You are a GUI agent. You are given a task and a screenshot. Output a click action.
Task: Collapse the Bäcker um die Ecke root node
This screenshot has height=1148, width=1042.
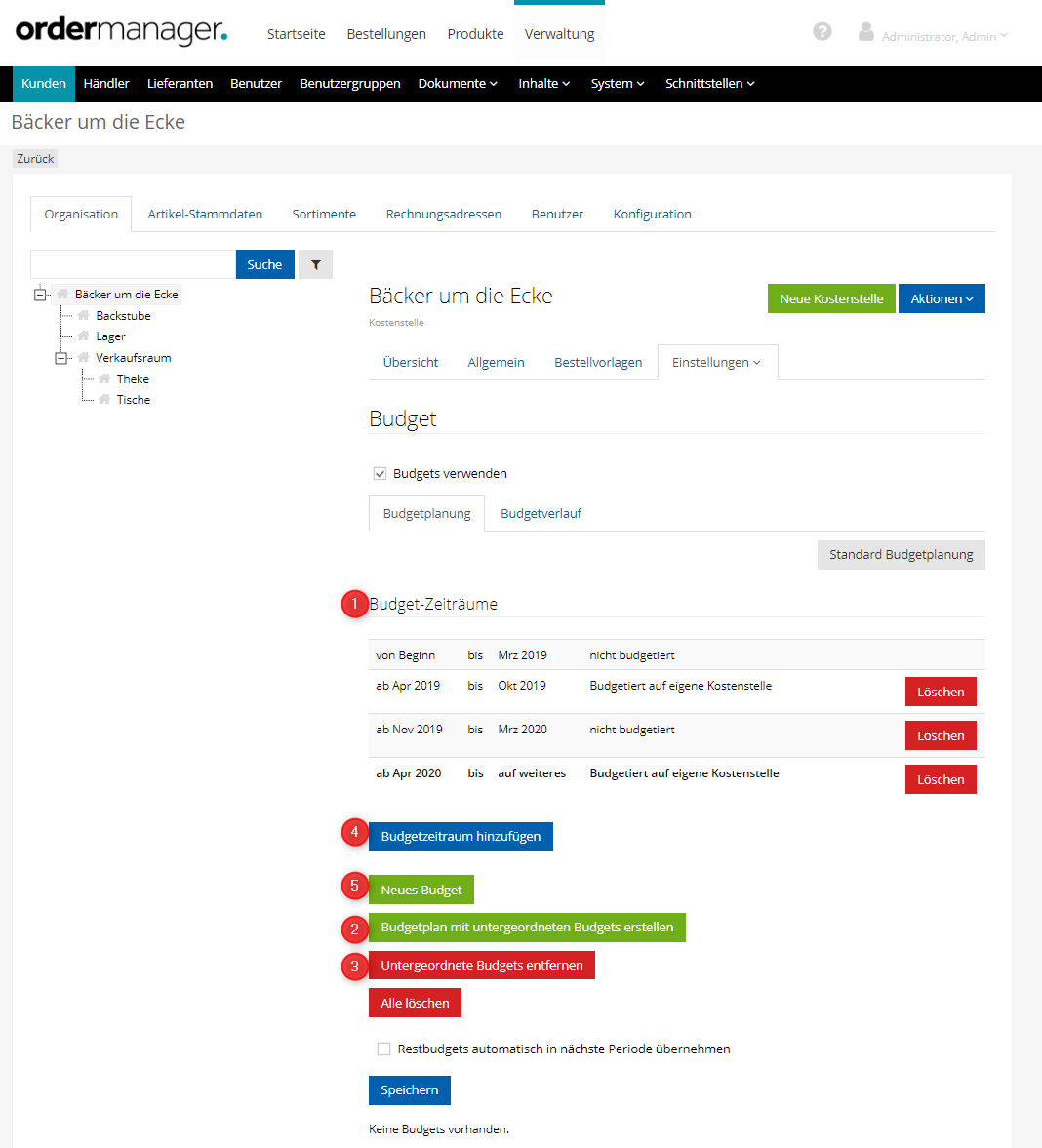(40, 295)
